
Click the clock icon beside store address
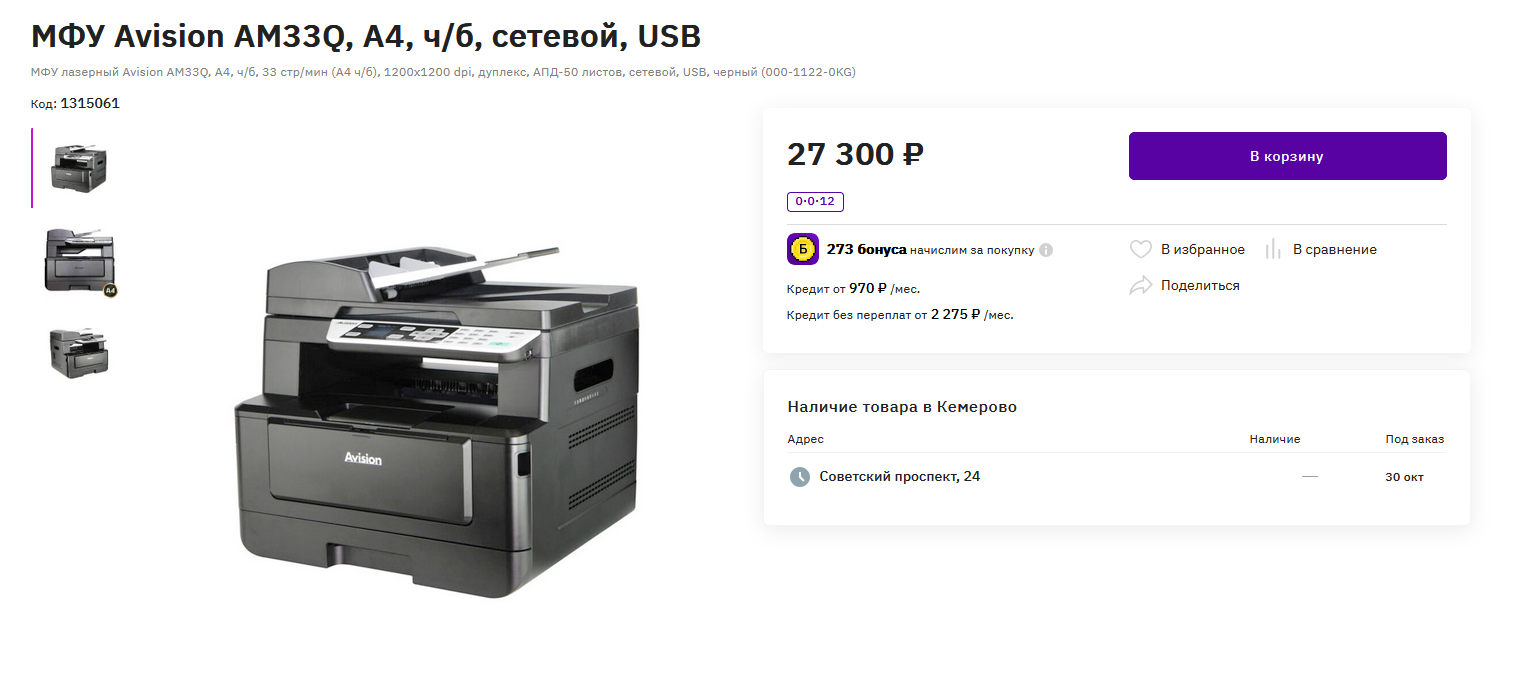(799, 477)
